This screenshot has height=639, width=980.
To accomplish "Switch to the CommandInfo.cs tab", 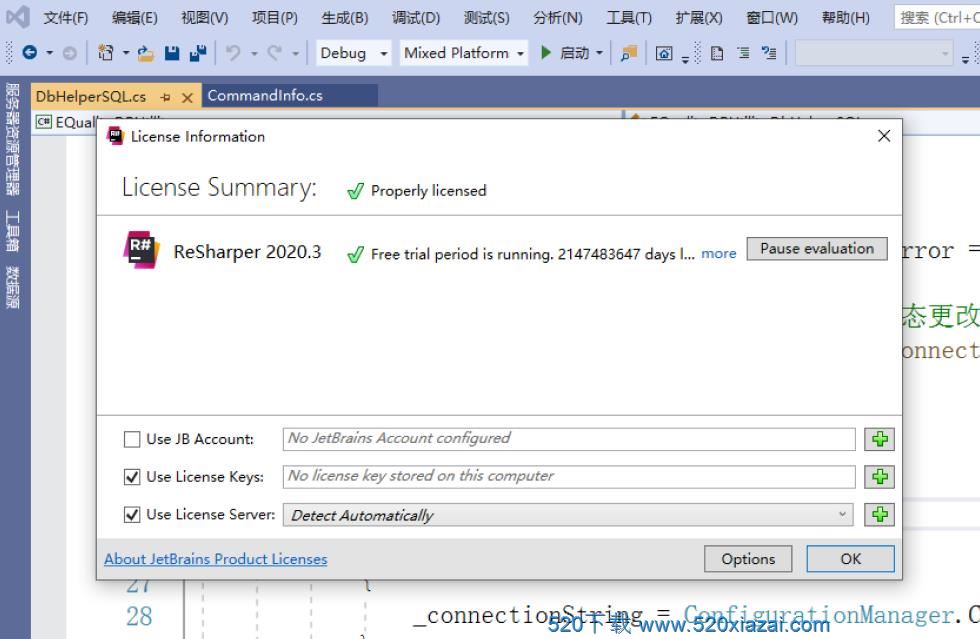I will pos(265,96).
